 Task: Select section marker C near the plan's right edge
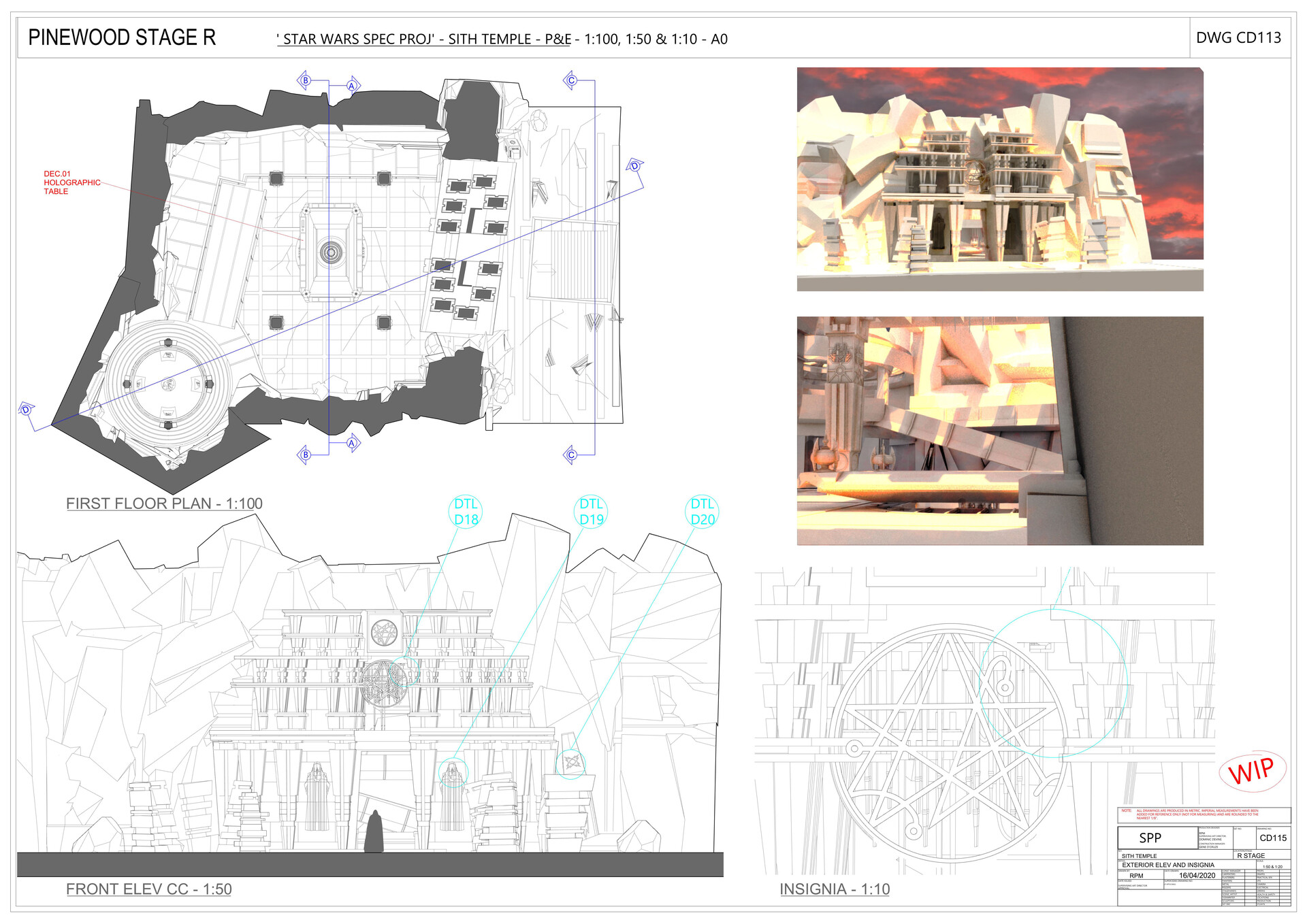tap(572, 81)
